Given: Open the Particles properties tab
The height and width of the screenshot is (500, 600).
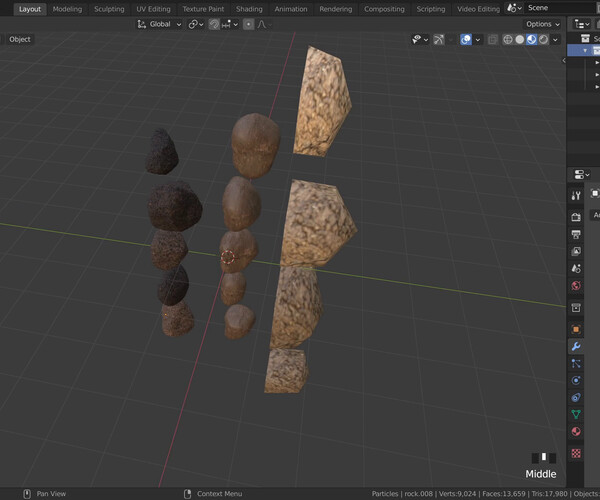Looking at the screenshot, I should point(576,363).
